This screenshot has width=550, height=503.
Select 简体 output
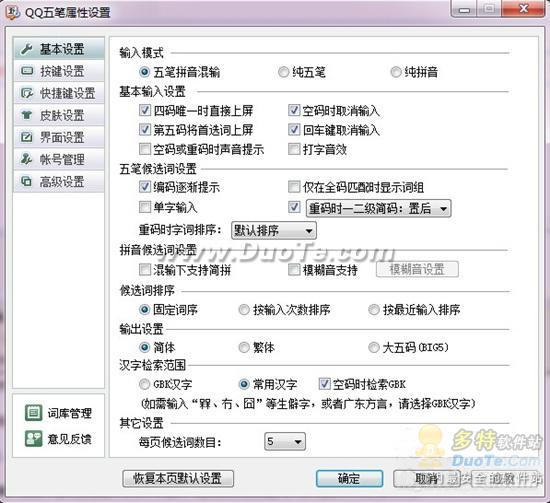(144, 347)
